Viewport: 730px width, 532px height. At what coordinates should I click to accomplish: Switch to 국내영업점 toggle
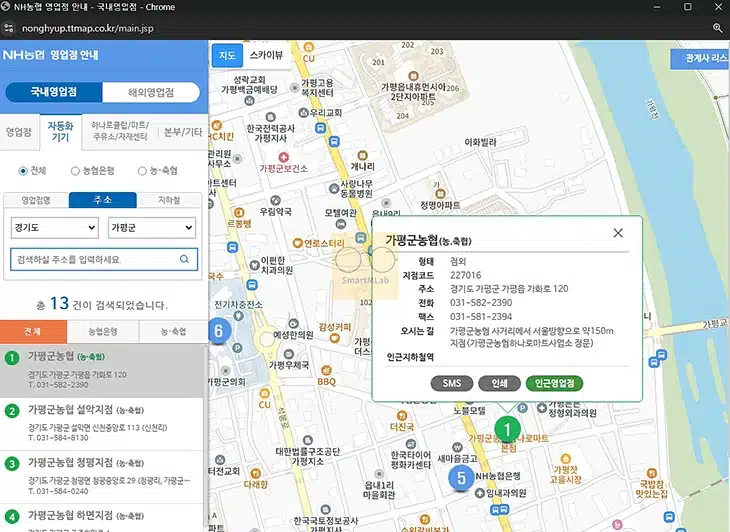click(x=54, y=92)
